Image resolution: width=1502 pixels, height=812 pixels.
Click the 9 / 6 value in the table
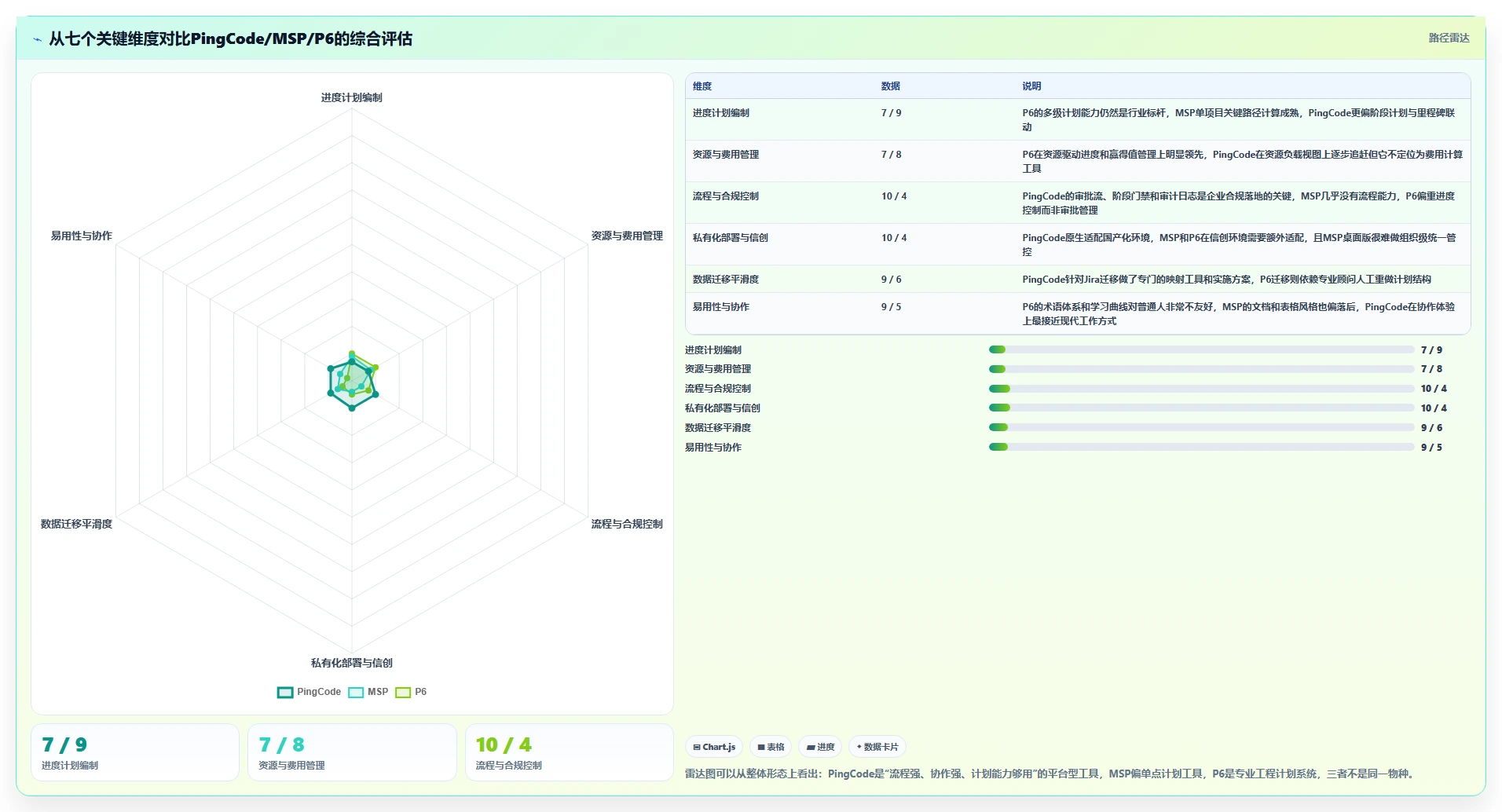click(891, 280)
